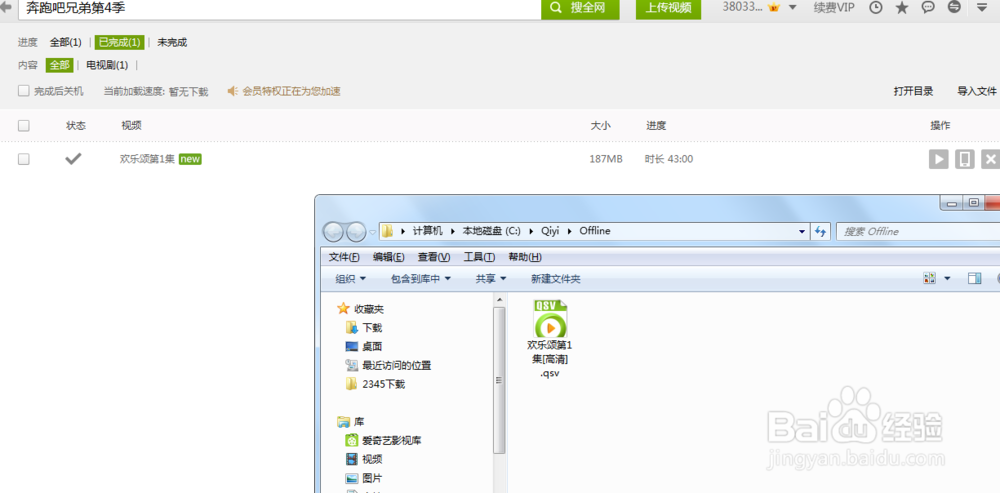Click the 续费VIP link

834,8
